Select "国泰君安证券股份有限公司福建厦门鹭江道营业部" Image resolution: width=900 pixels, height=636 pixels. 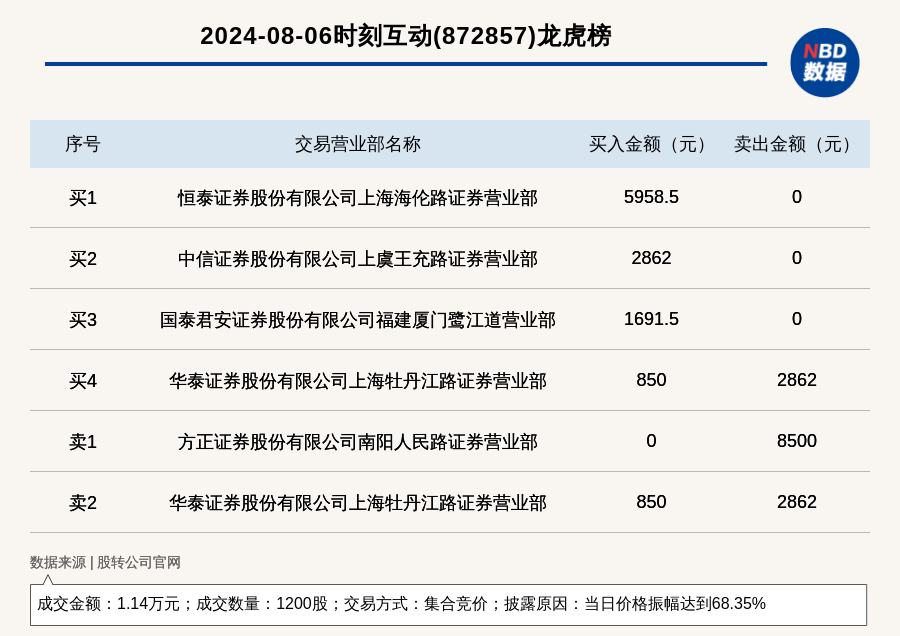coord(358,320)
